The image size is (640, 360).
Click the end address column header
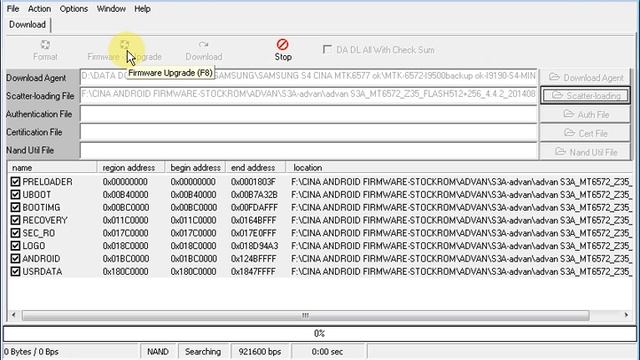point(256,167)
